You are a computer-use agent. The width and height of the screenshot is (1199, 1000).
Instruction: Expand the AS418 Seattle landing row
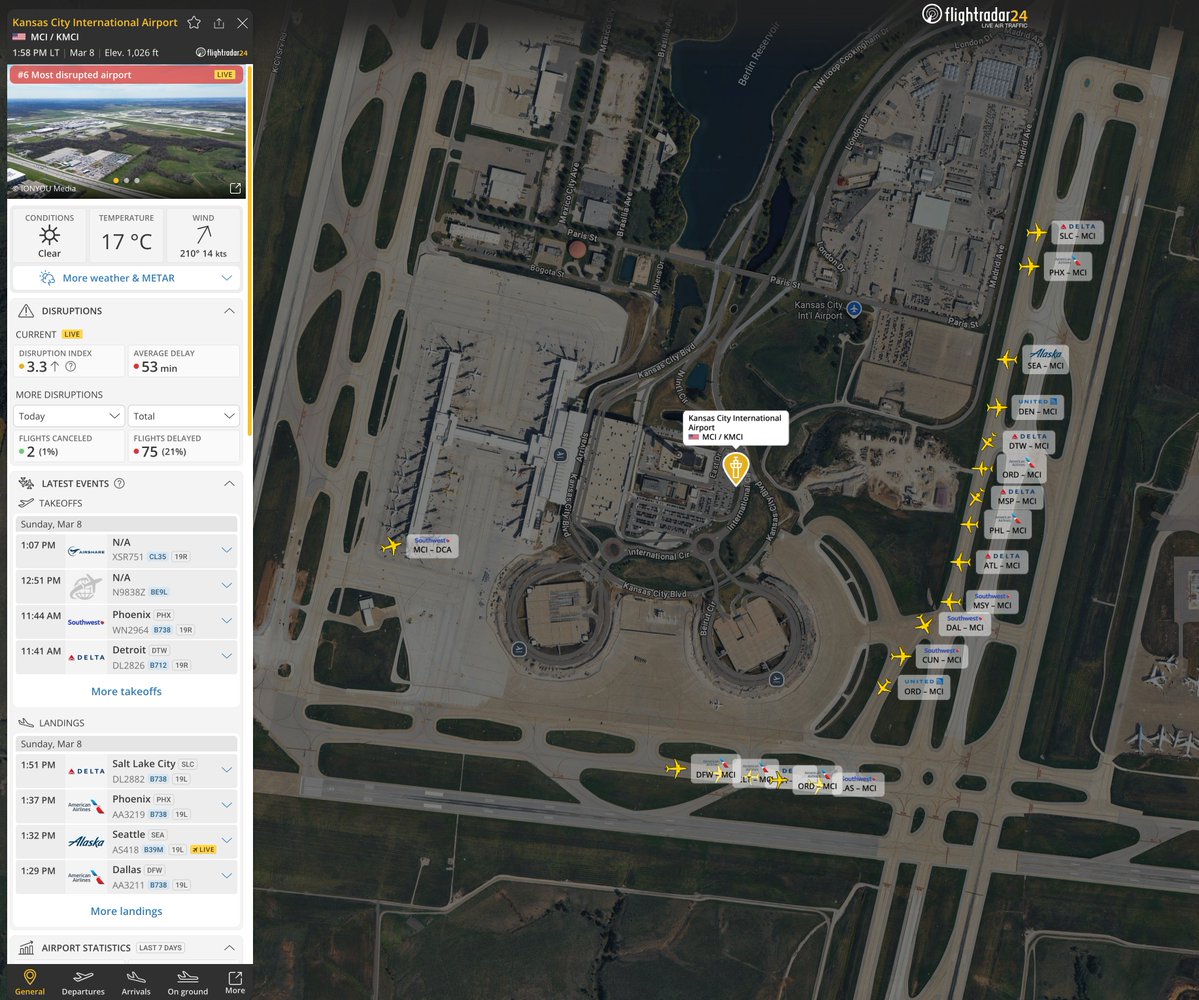point(226,840)
